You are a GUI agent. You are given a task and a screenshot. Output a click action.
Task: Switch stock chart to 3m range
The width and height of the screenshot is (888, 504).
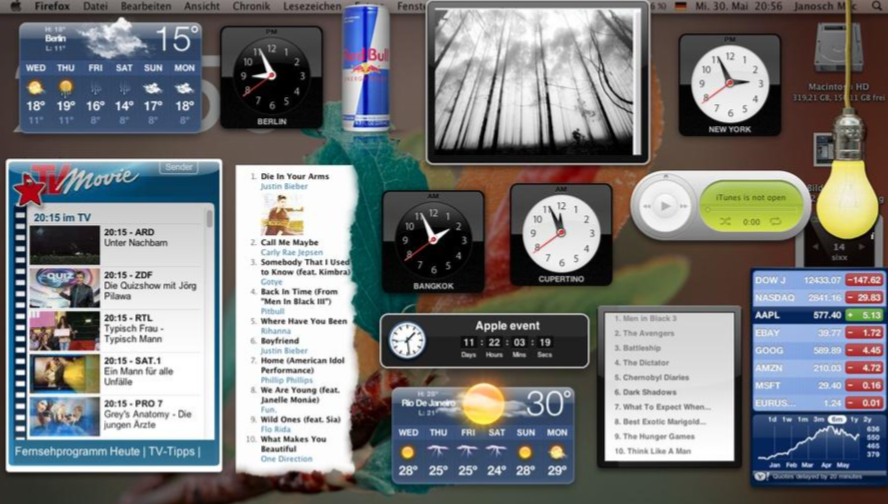[819, 420]
